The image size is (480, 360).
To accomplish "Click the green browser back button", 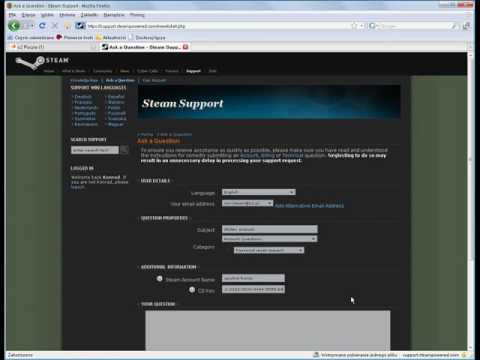I will (x=14, y=26).
